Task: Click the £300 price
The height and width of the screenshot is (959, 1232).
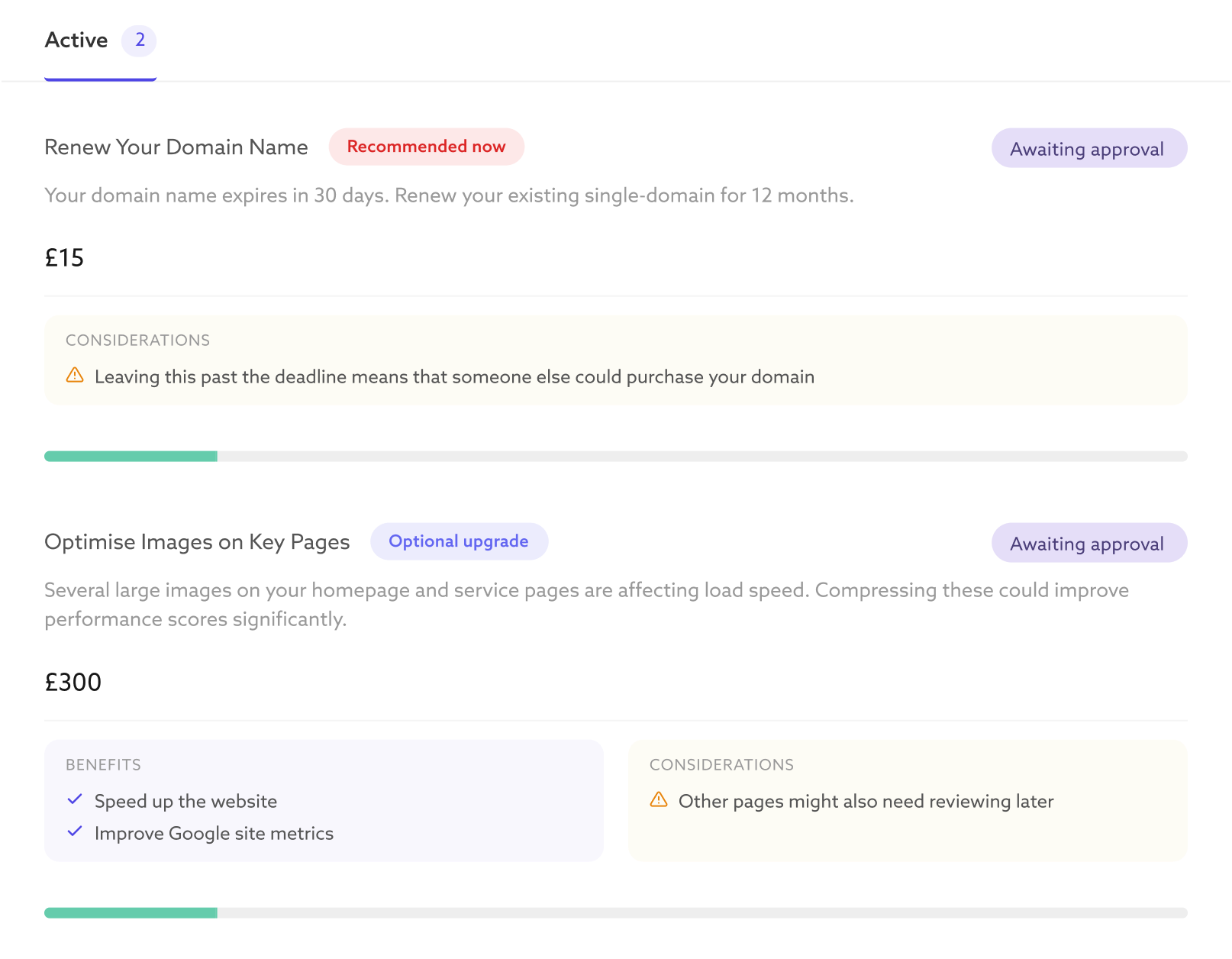Action: coord(73,683)
